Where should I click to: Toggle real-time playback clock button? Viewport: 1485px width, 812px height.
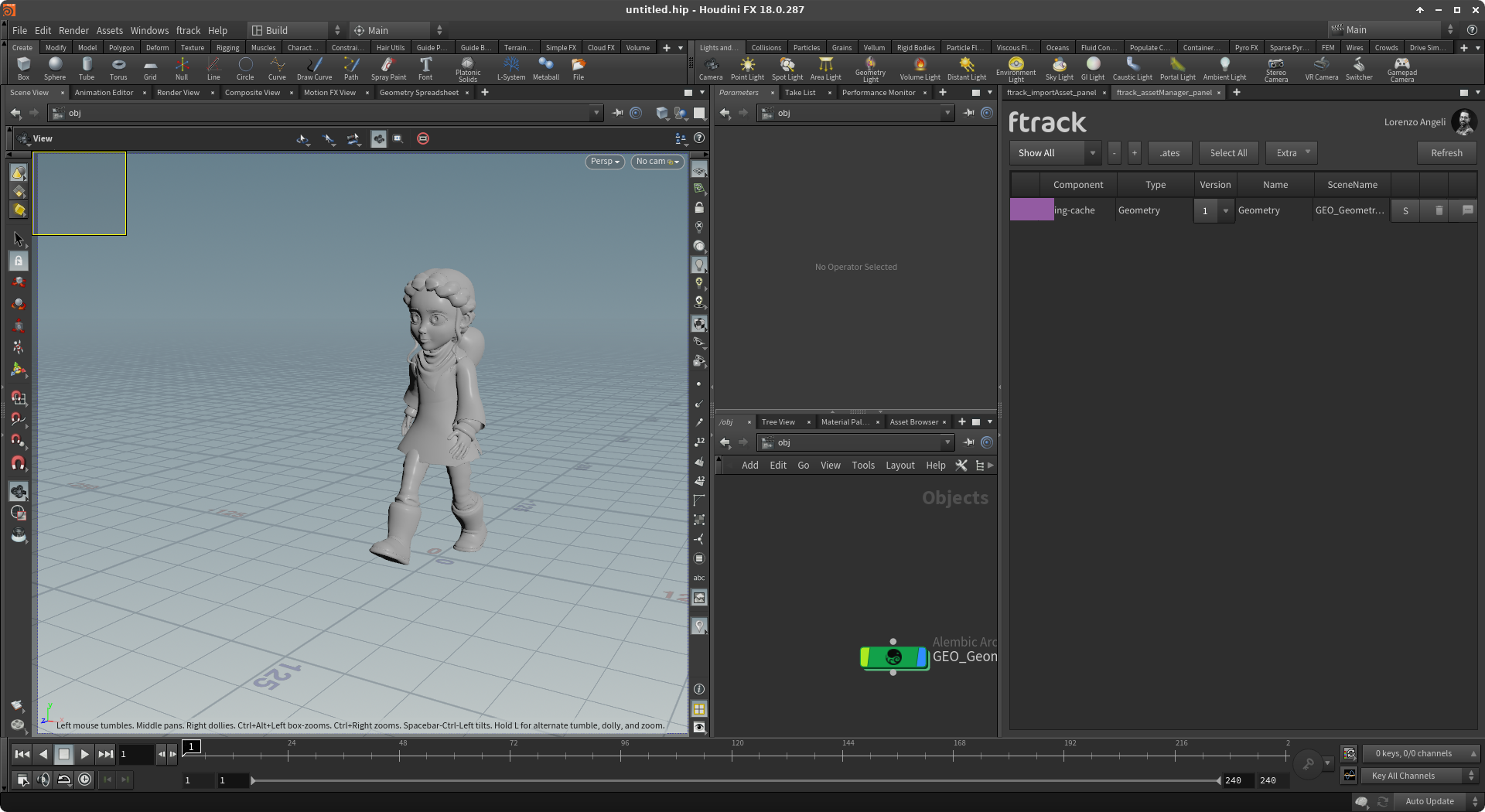pyautogui.click(x=85, y=780)
